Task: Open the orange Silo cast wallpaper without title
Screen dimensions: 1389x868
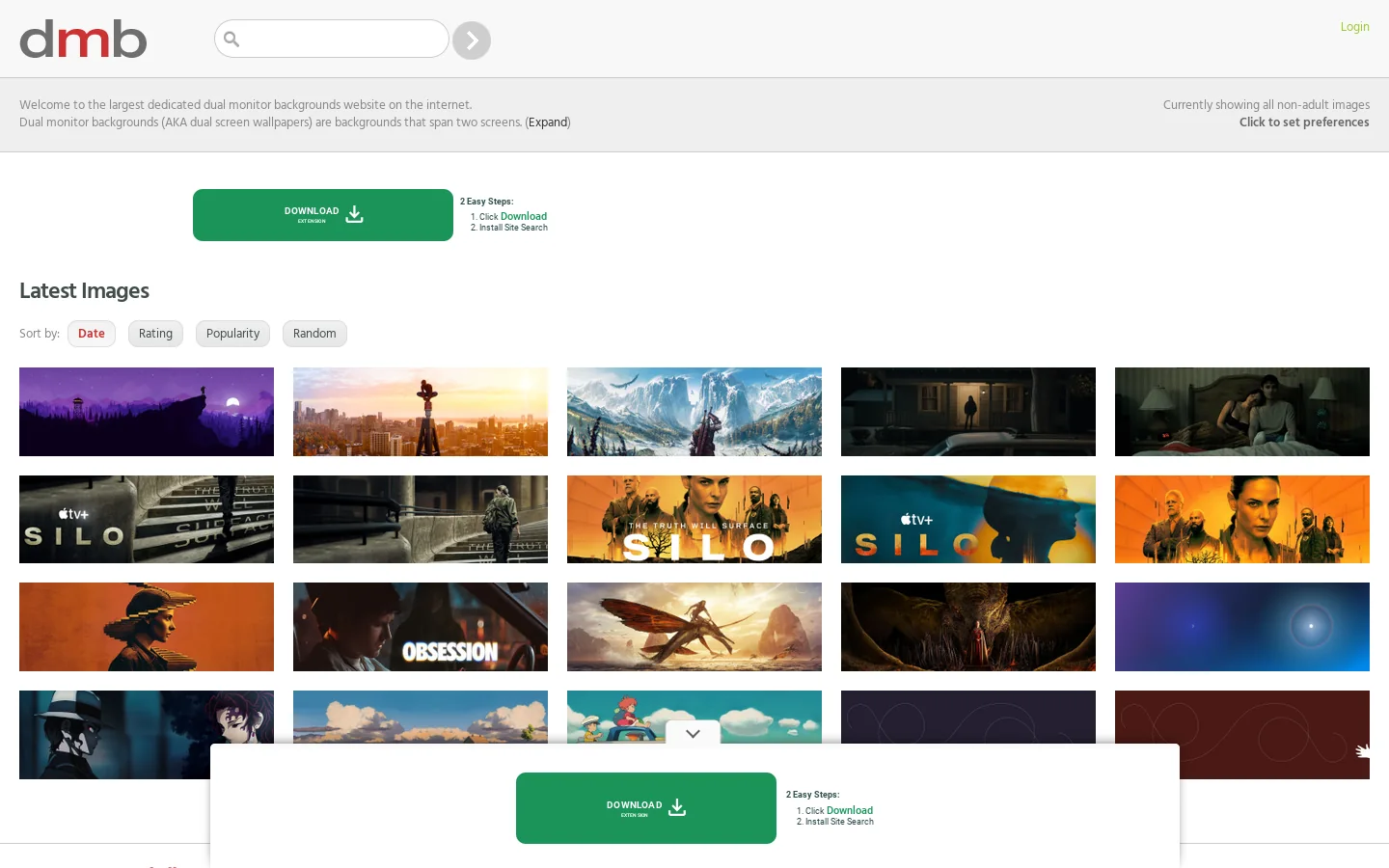Action: [1242, 519]
